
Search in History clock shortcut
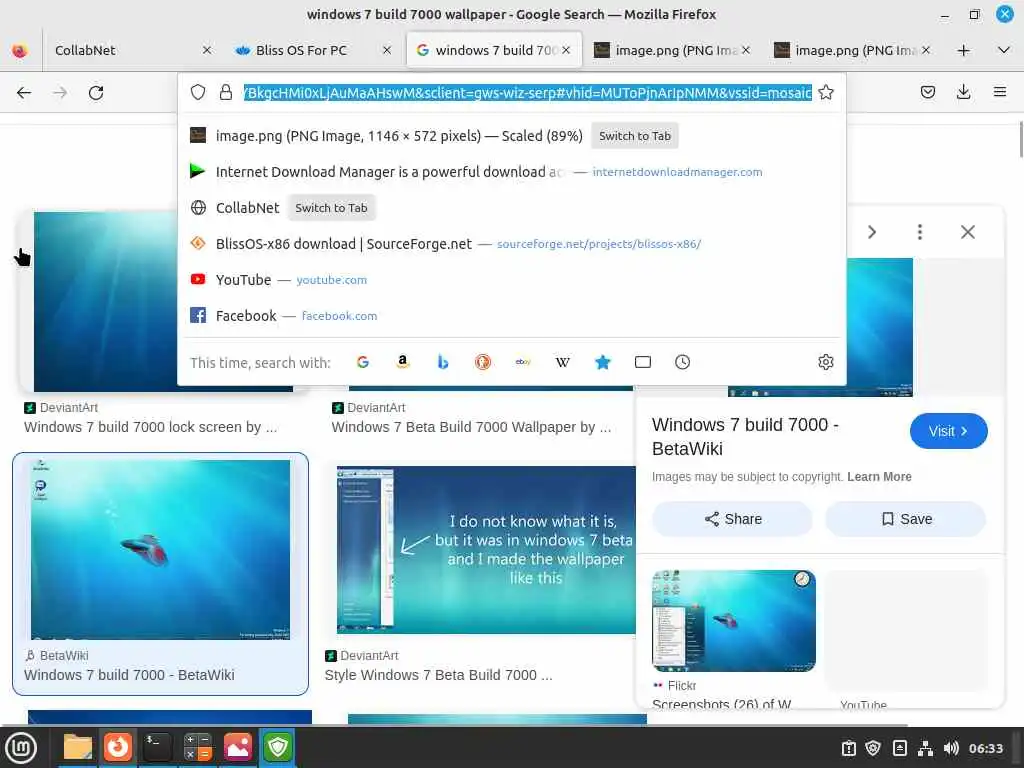point(682,362)
